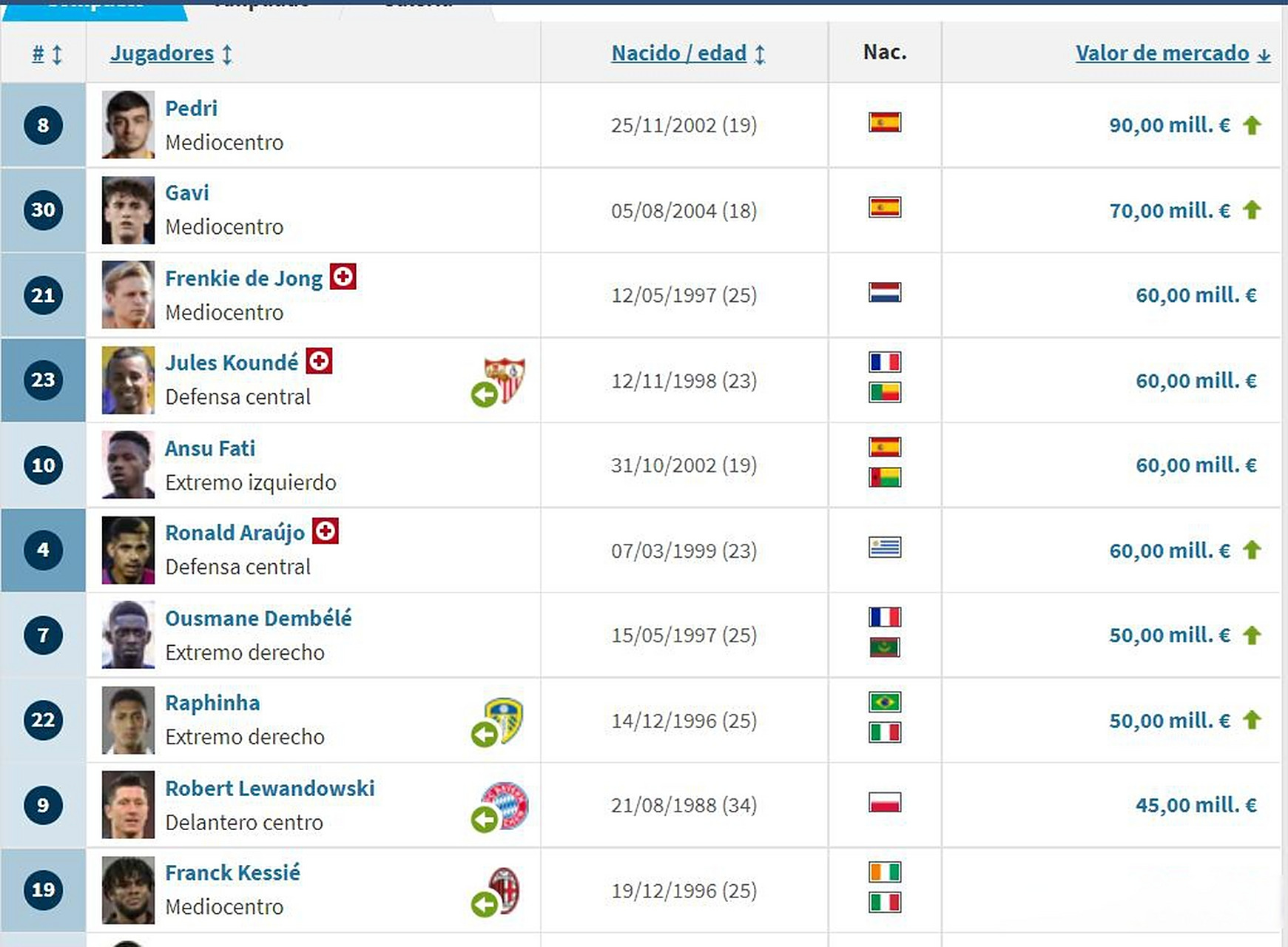This screenshot has height=947, width=1288.
Task: Click Jules Koundé's red injury icon
Action: click(319, 361)
